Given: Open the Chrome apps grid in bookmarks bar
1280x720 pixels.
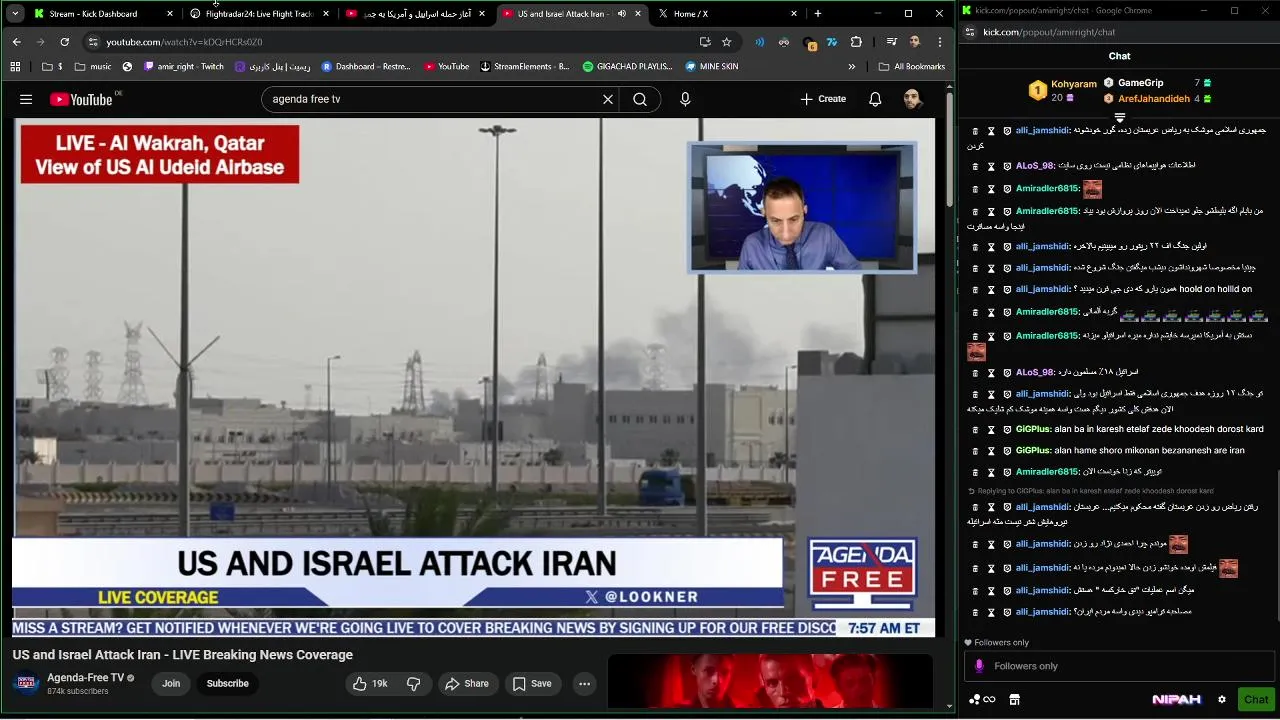Looking at the screenshot, I should point(15,67).
